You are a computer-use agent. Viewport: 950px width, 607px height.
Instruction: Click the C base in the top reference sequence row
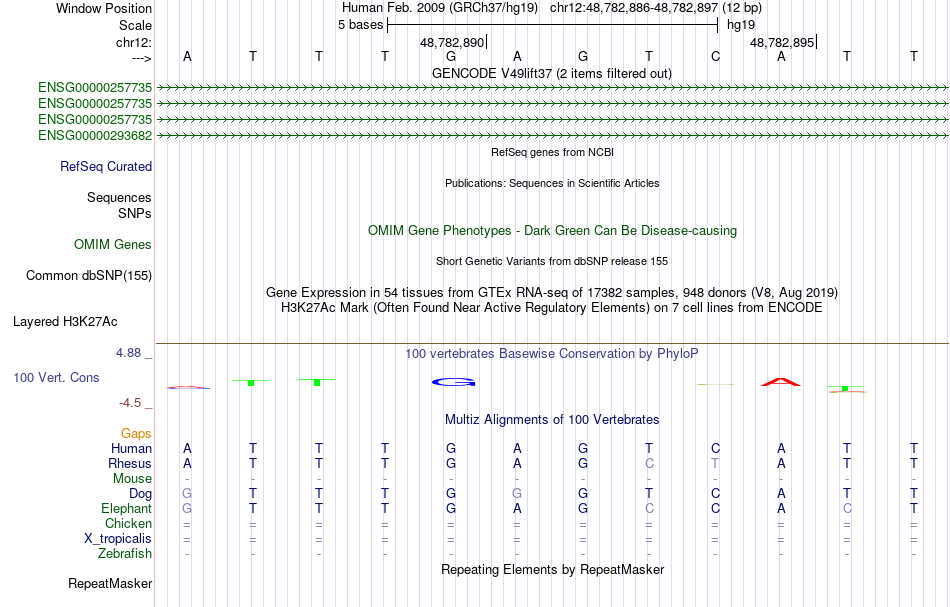715,57
